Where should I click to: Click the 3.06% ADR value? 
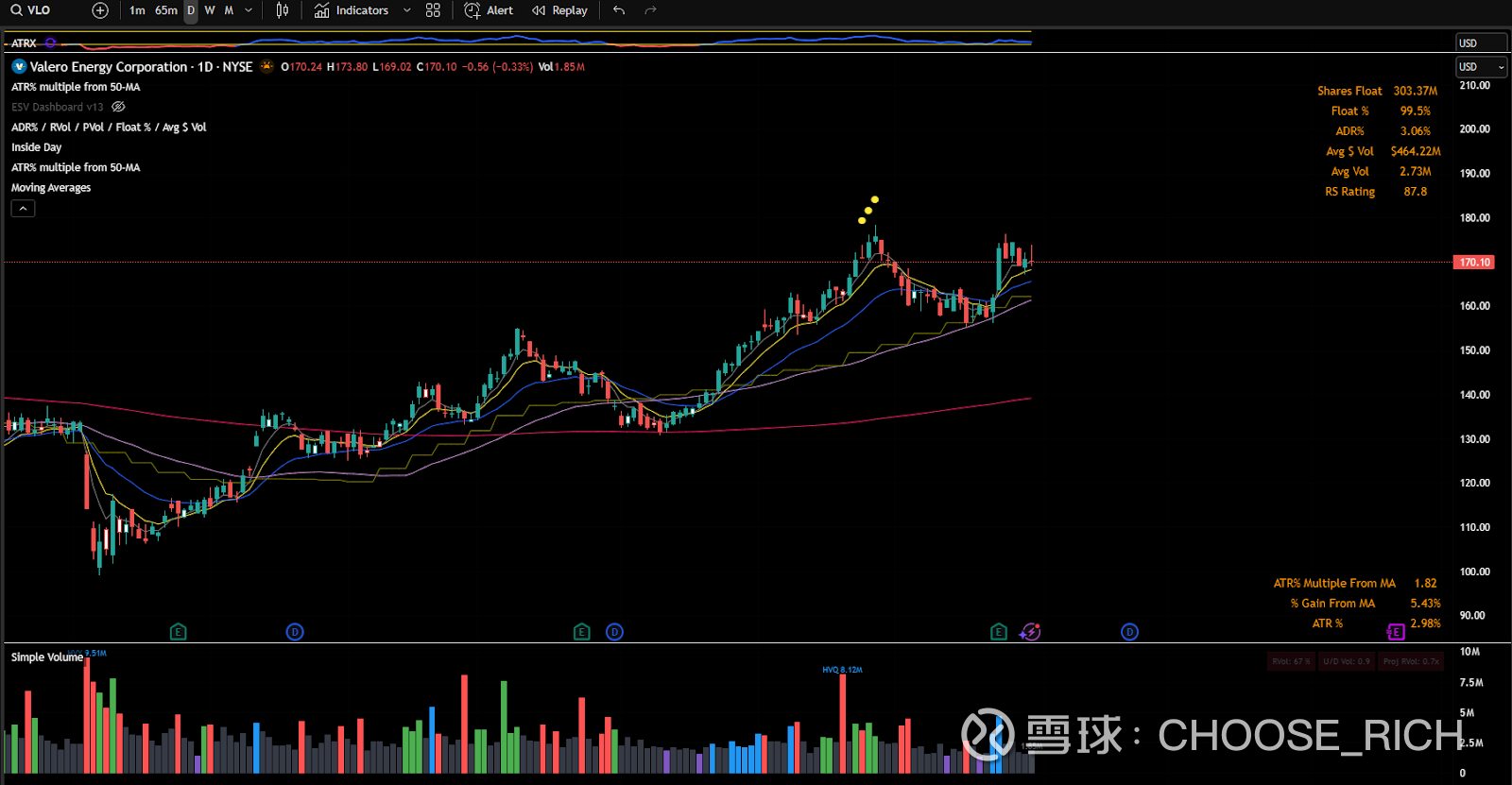tap(1415, 131)
